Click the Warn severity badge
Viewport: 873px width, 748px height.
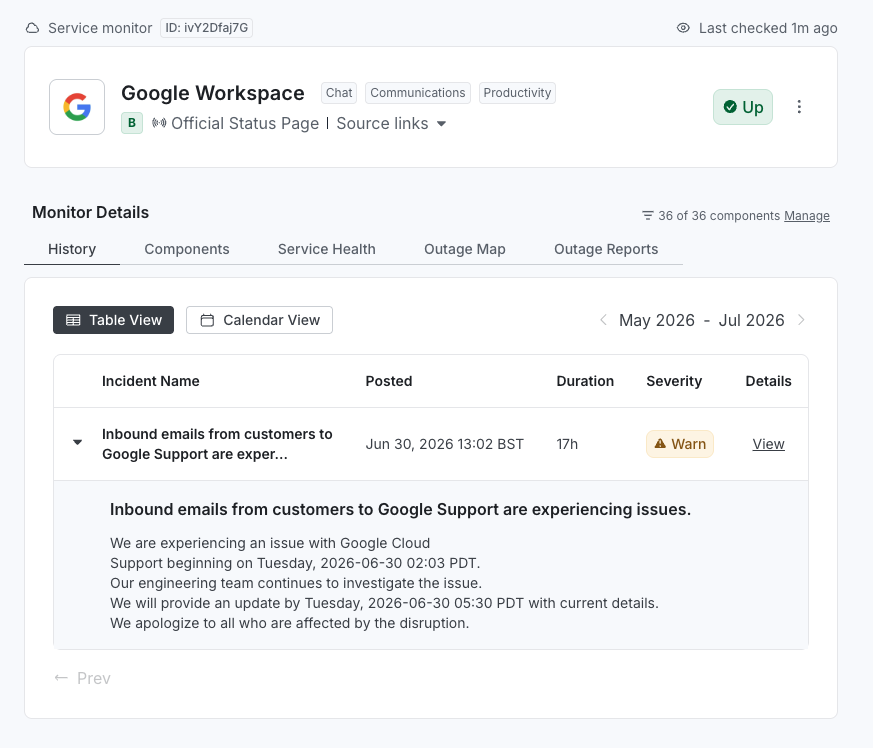tap(680, 444)
